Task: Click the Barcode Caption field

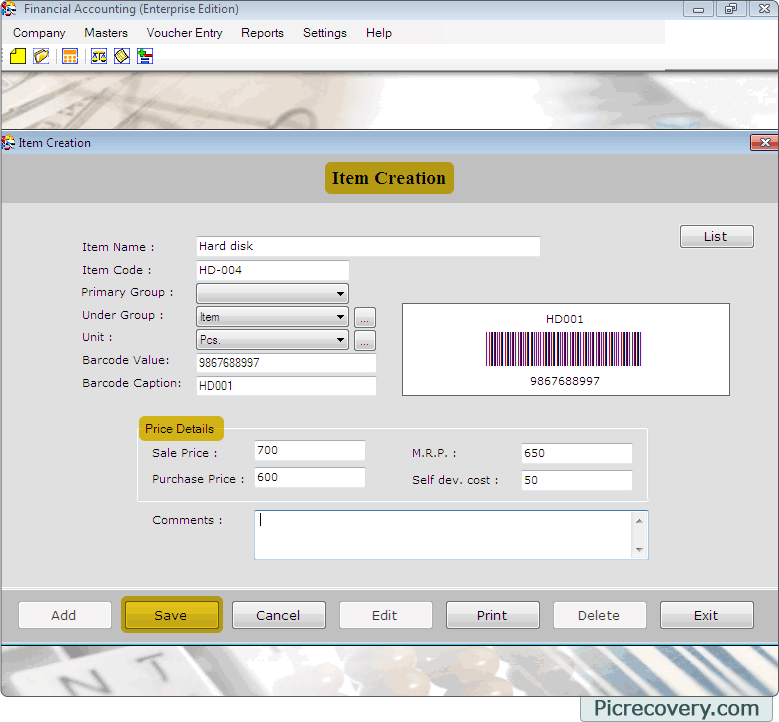Action: tap(286, 386)
